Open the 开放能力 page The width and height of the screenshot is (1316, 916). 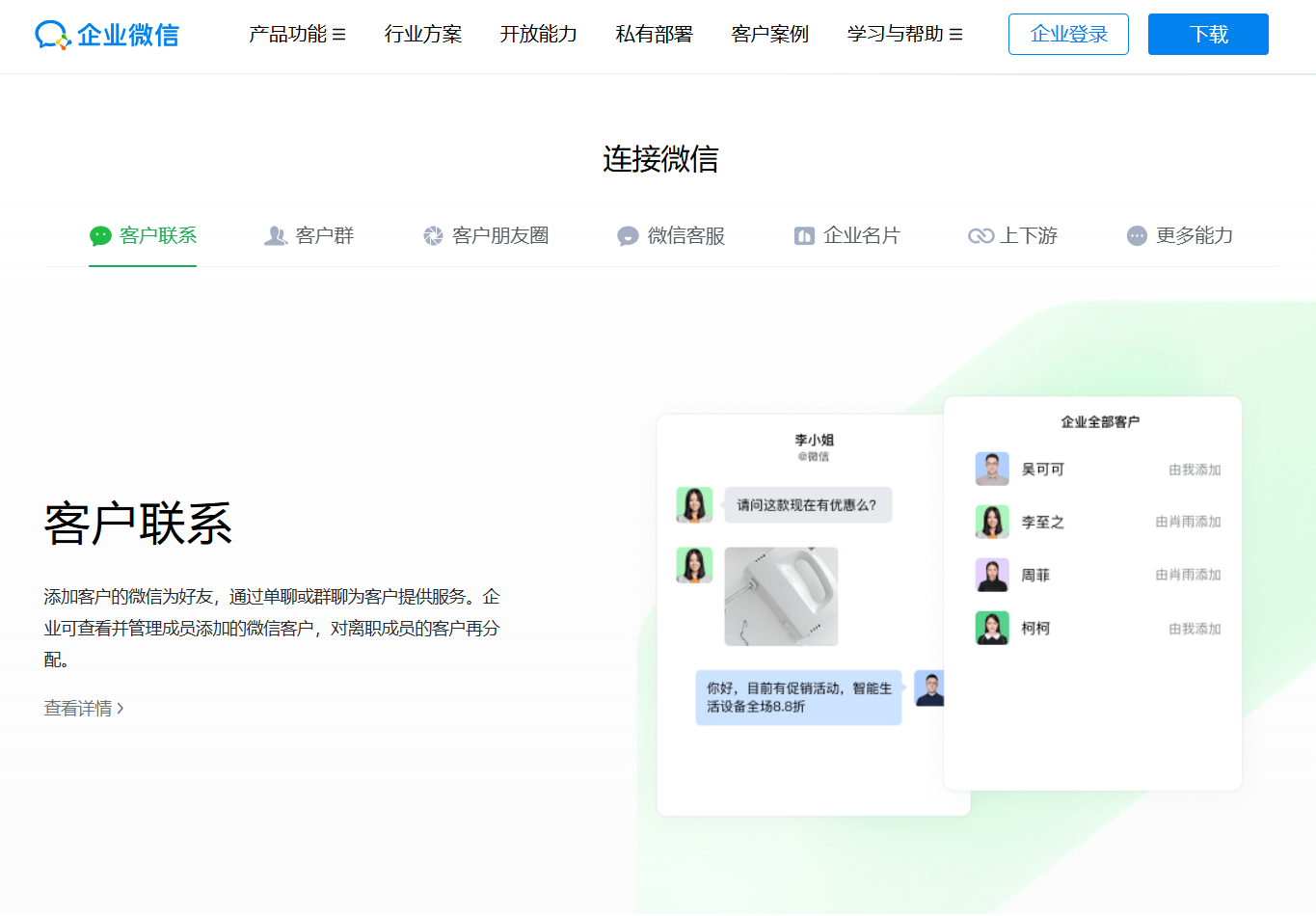(x=538, y=34)
